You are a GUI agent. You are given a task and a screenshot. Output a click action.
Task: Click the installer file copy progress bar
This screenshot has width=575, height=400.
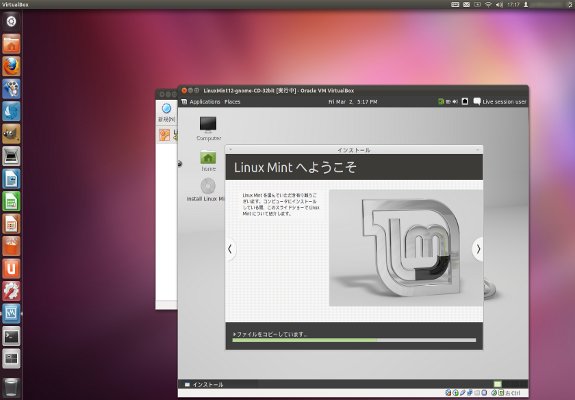click(354, 340)
